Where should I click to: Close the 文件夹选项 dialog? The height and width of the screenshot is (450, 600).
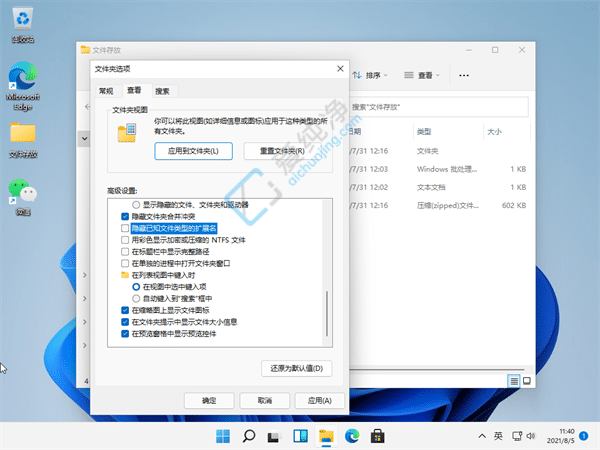340,68
